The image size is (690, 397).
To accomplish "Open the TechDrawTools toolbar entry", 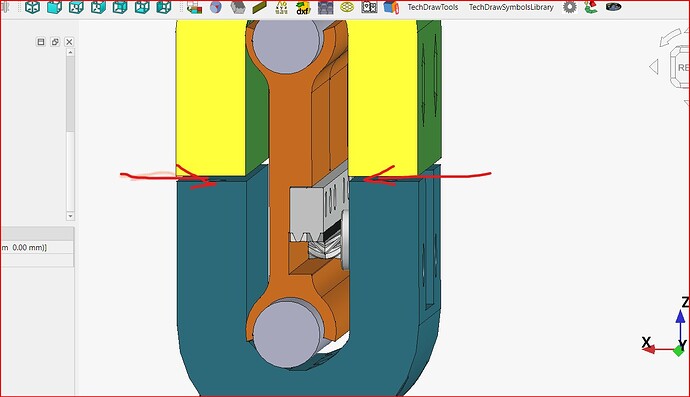I will click(x=433, y=7).
